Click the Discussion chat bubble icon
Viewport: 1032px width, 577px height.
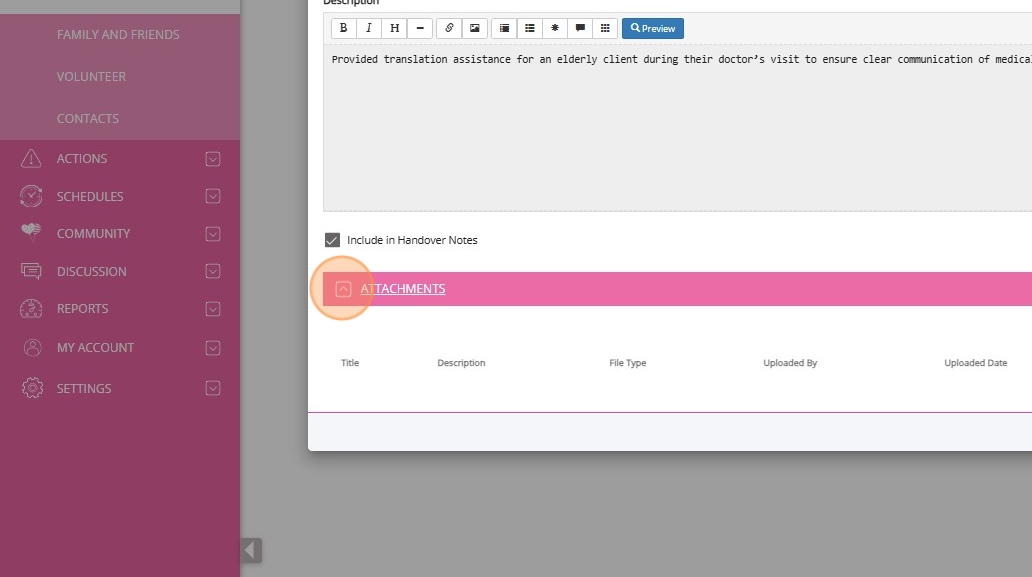coord(31,271)
